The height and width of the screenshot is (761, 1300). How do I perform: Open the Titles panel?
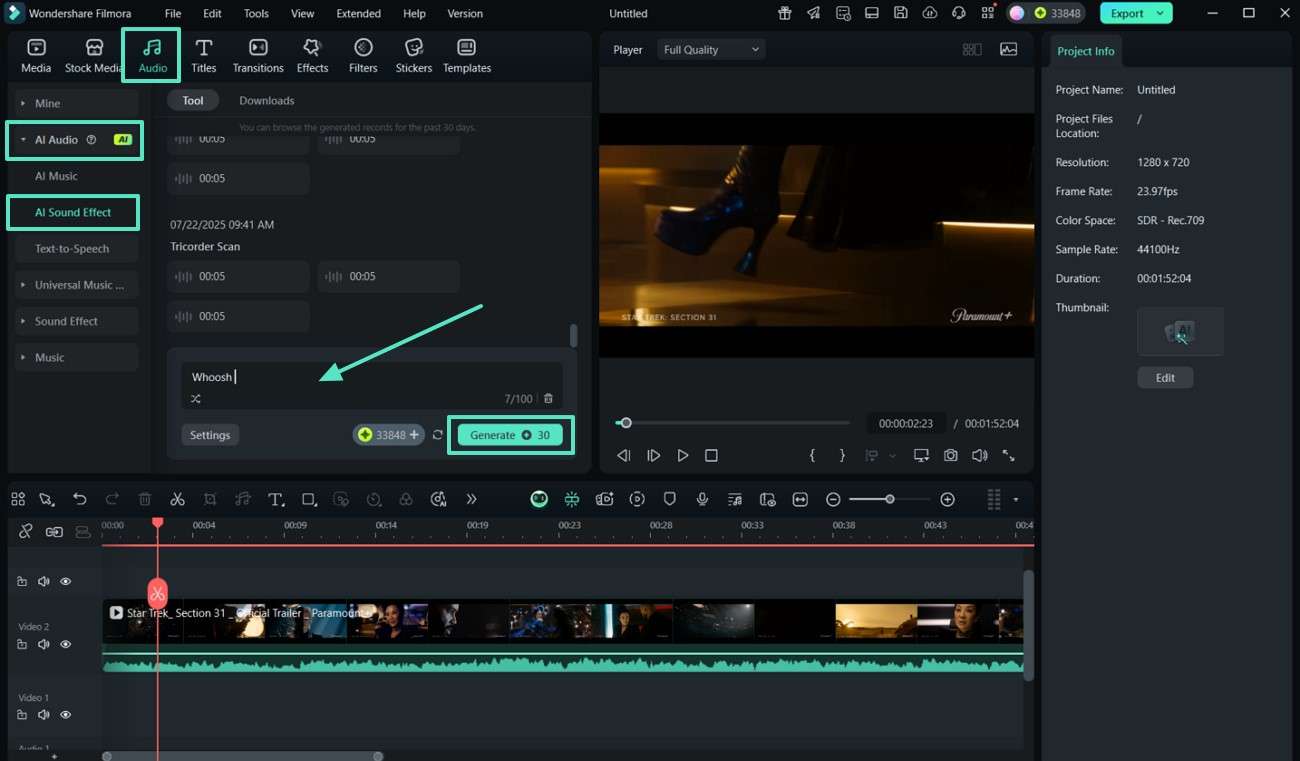pyautogui.click(x=204, y=56)
